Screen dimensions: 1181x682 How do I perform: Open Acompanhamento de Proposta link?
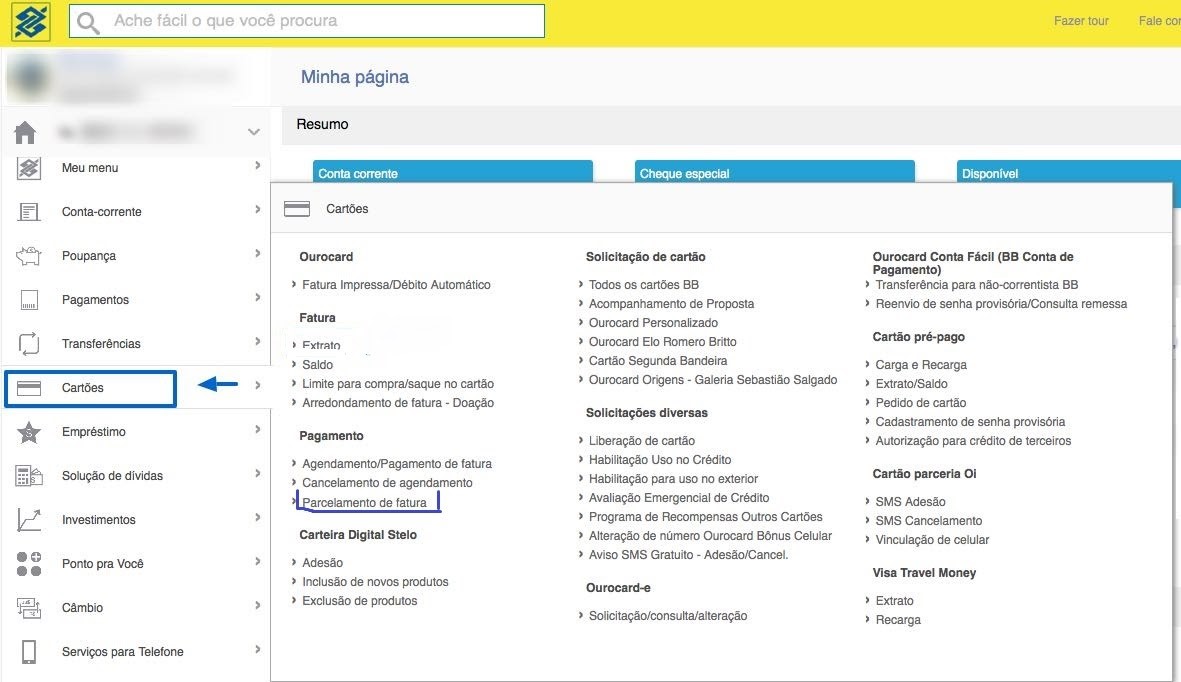(x=671, y=304)
